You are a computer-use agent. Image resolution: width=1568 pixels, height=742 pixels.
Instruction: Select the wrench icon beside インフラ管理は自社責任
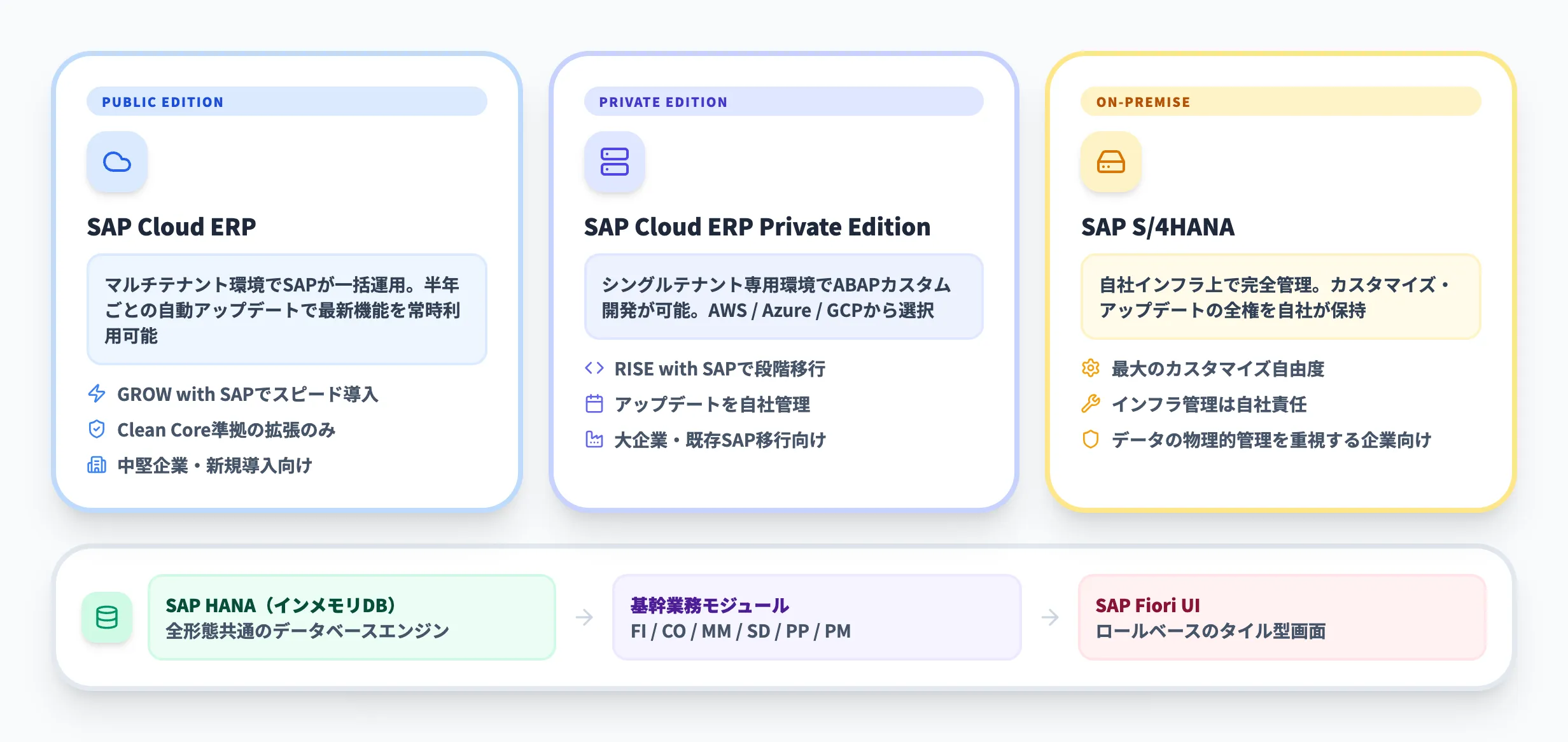[1089, 404]
